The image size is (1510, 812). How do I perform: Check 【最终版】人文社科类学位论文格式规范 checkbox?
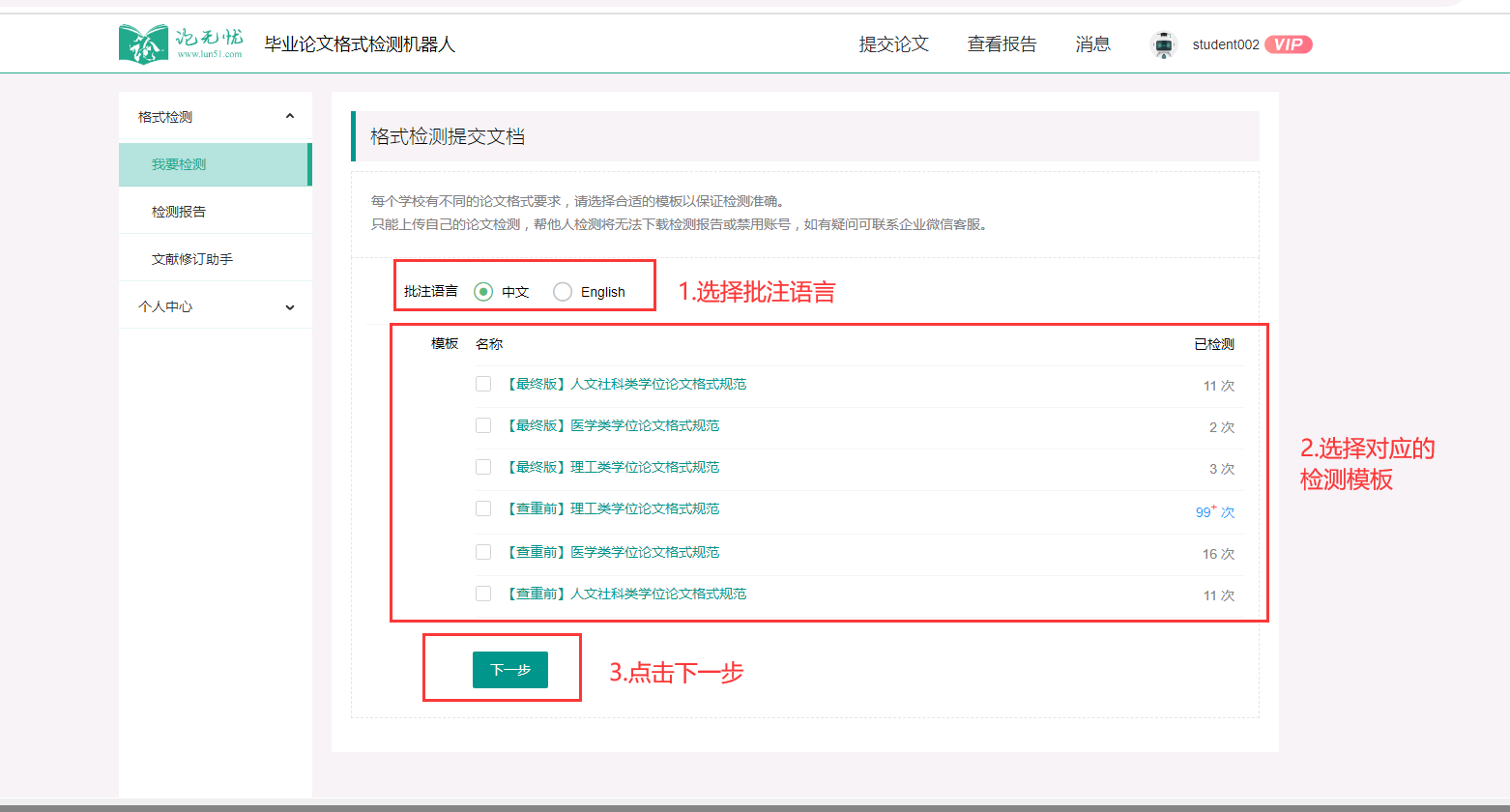click(483, 385)
